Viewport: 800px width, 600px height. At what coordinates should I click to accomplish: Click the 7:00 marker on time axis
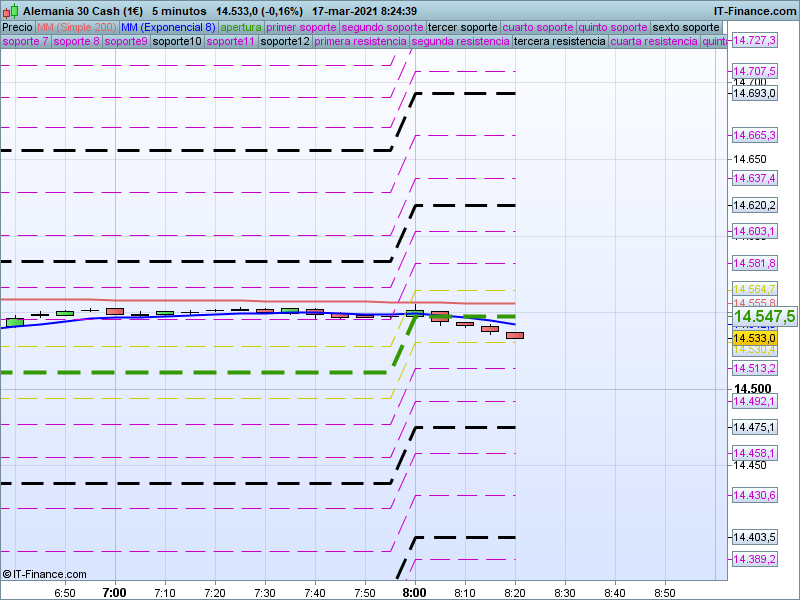click(x=114, y=592)
